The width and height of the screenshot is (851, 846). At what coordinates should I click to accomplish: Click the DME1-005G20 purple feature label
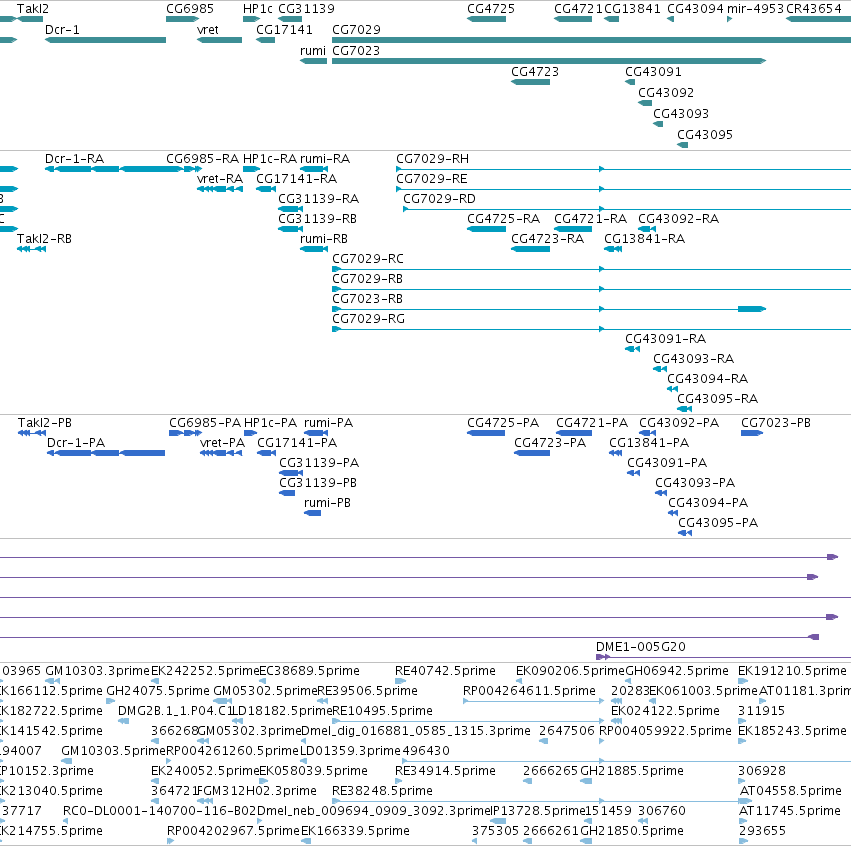[641, 647]
